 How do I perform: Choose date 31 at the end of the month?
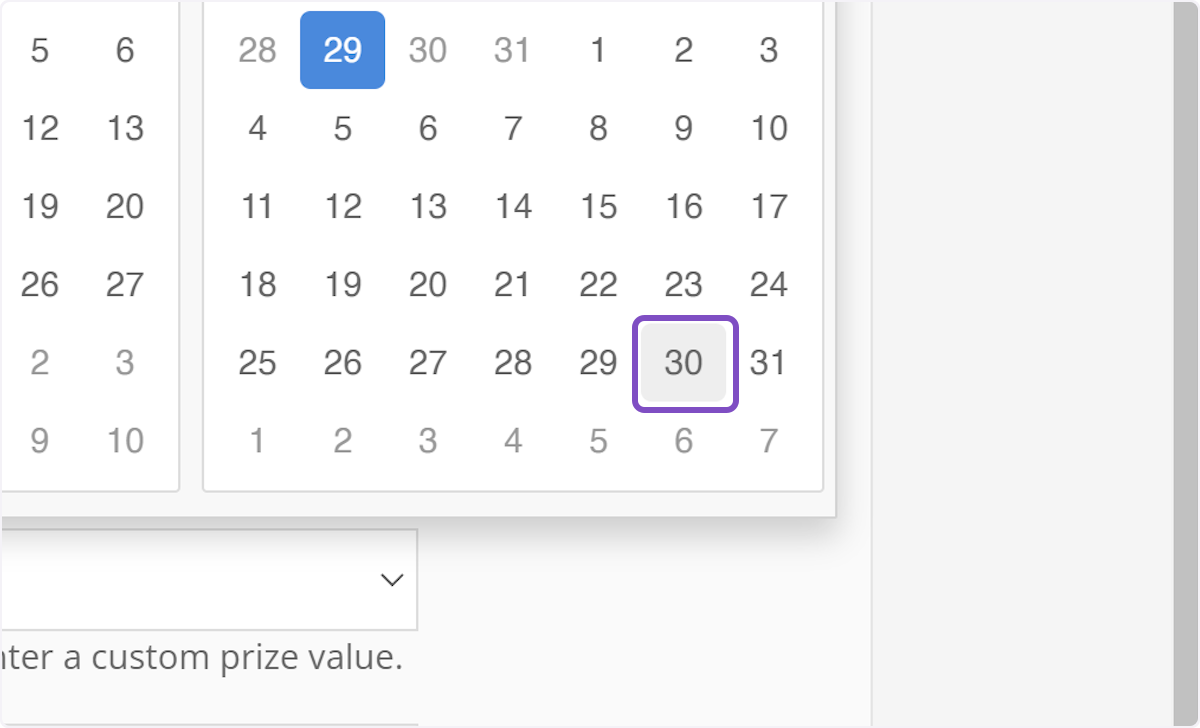[x=769, y=363]
